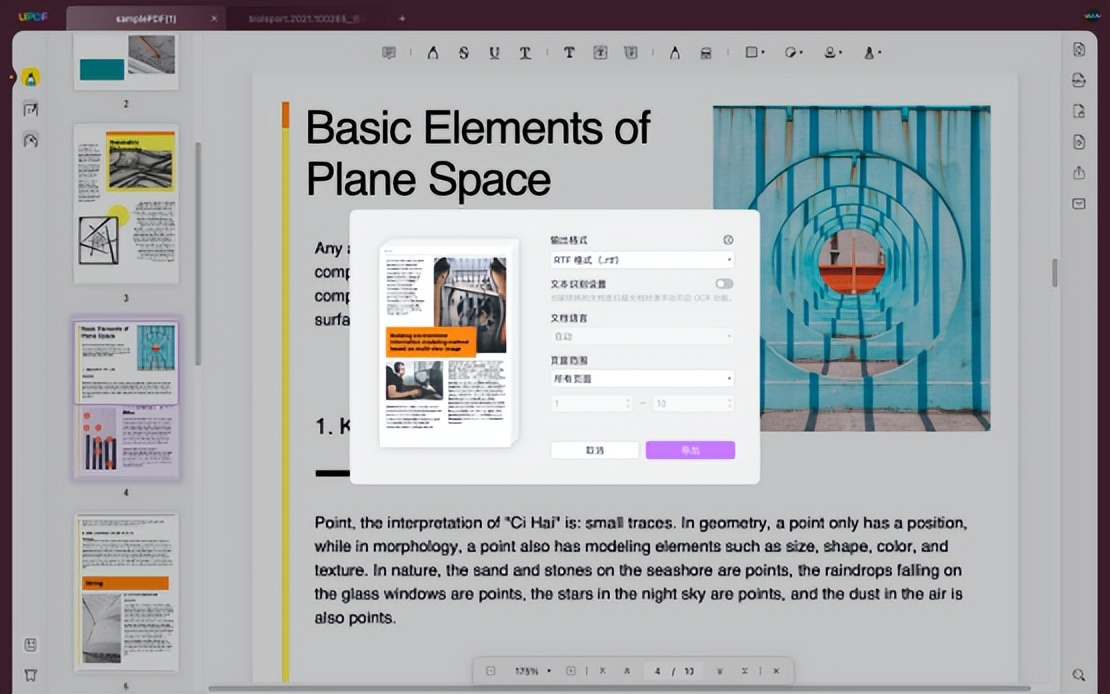Select the underline annotation tool
Screen dimensions: 1110x694
[494, 53]
